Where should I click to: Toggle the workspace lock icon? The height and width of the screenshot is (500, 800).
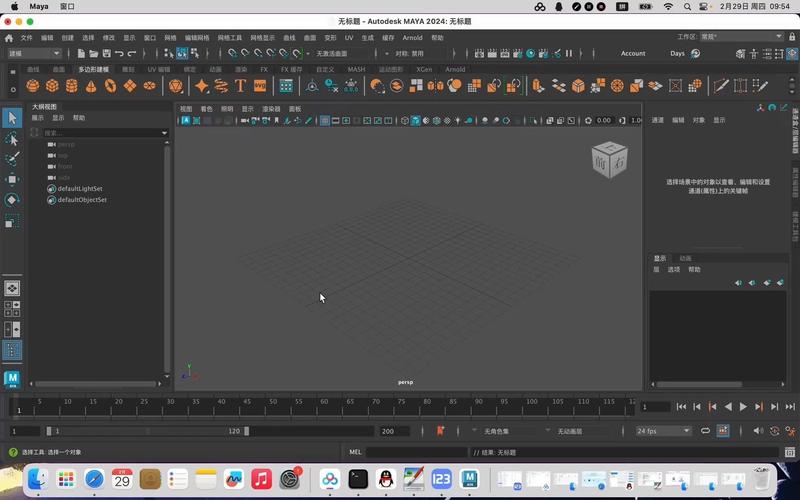(790, 38)
